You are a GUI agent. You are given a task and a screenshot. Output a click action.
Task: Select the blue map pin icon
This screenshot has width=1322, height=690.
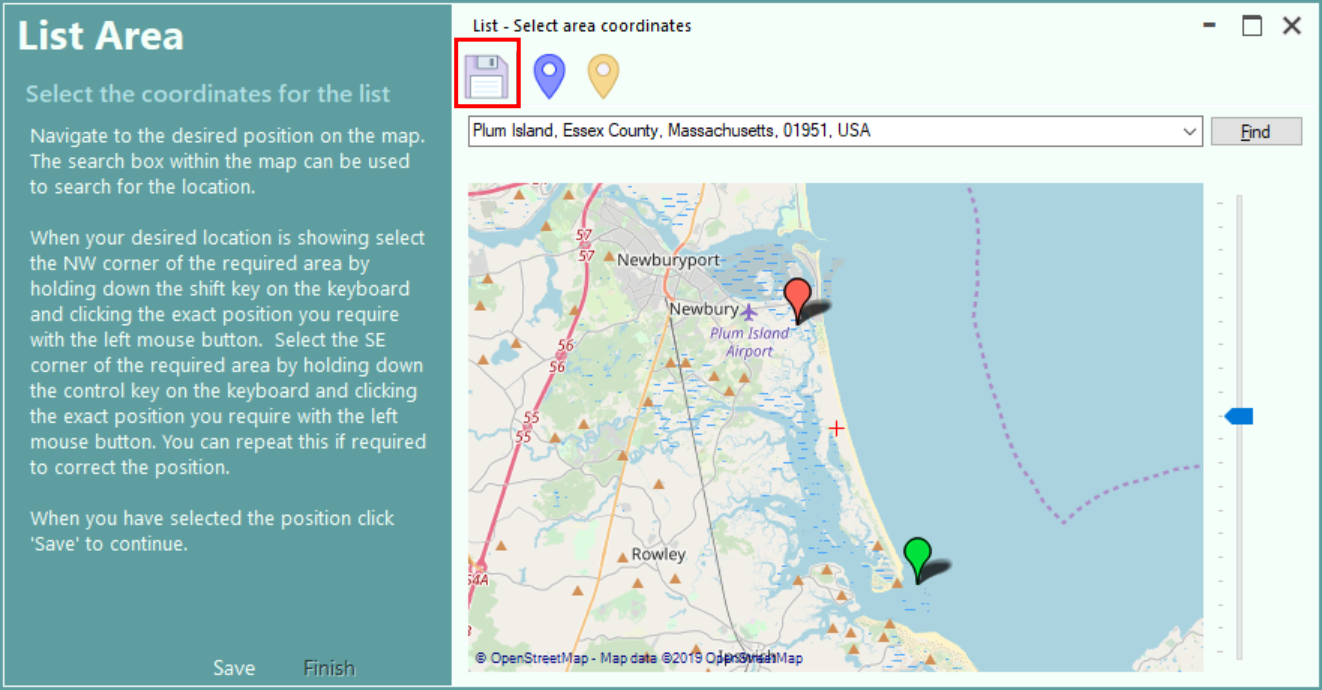[549, 76]
